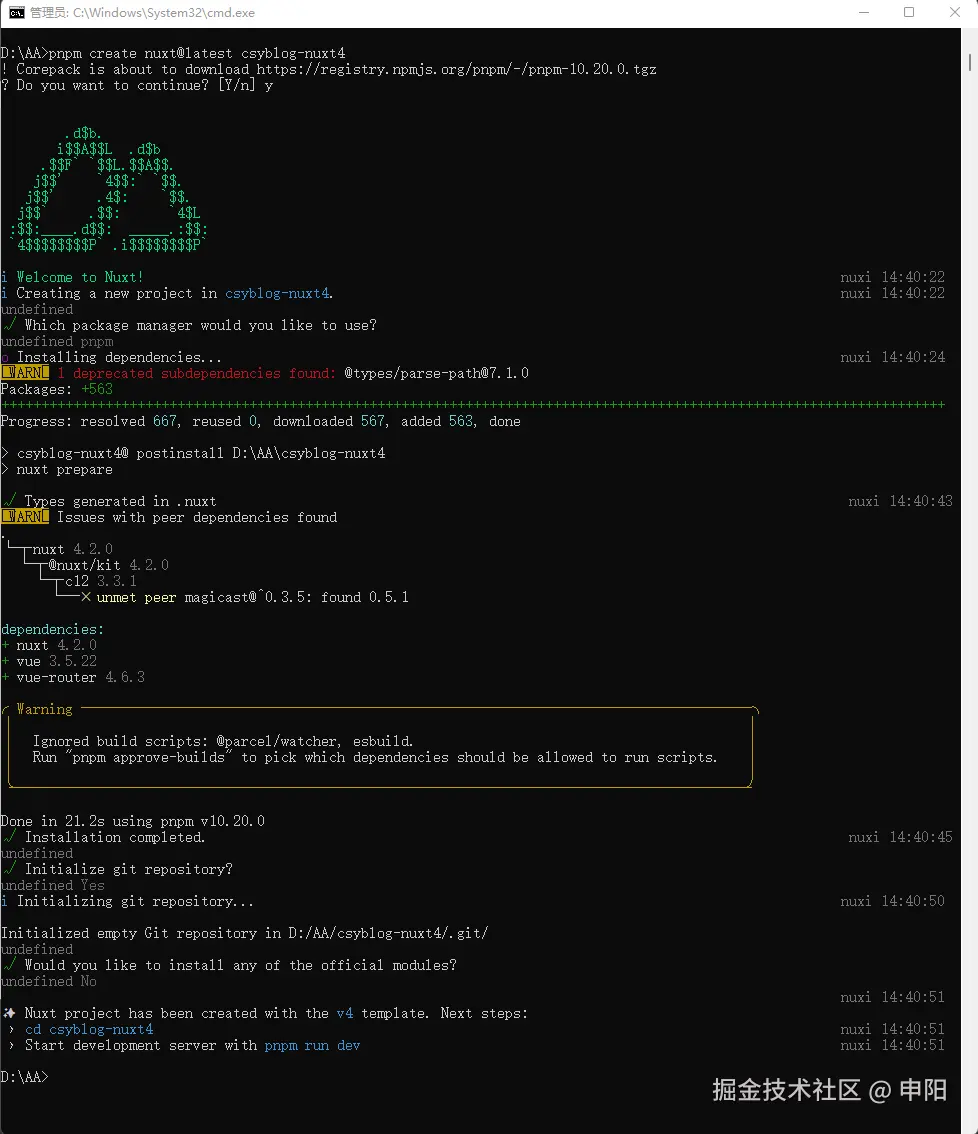Click the tree entry 'c12 3.3.1'
The image size is (978, 1134).
[101, 581]
